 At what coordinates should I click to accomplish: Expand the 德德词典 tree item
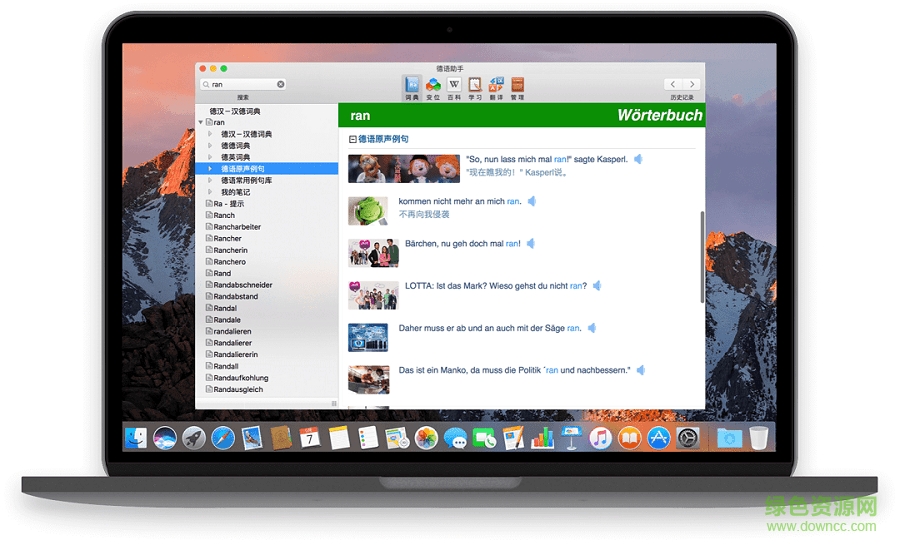pos(210,146)
